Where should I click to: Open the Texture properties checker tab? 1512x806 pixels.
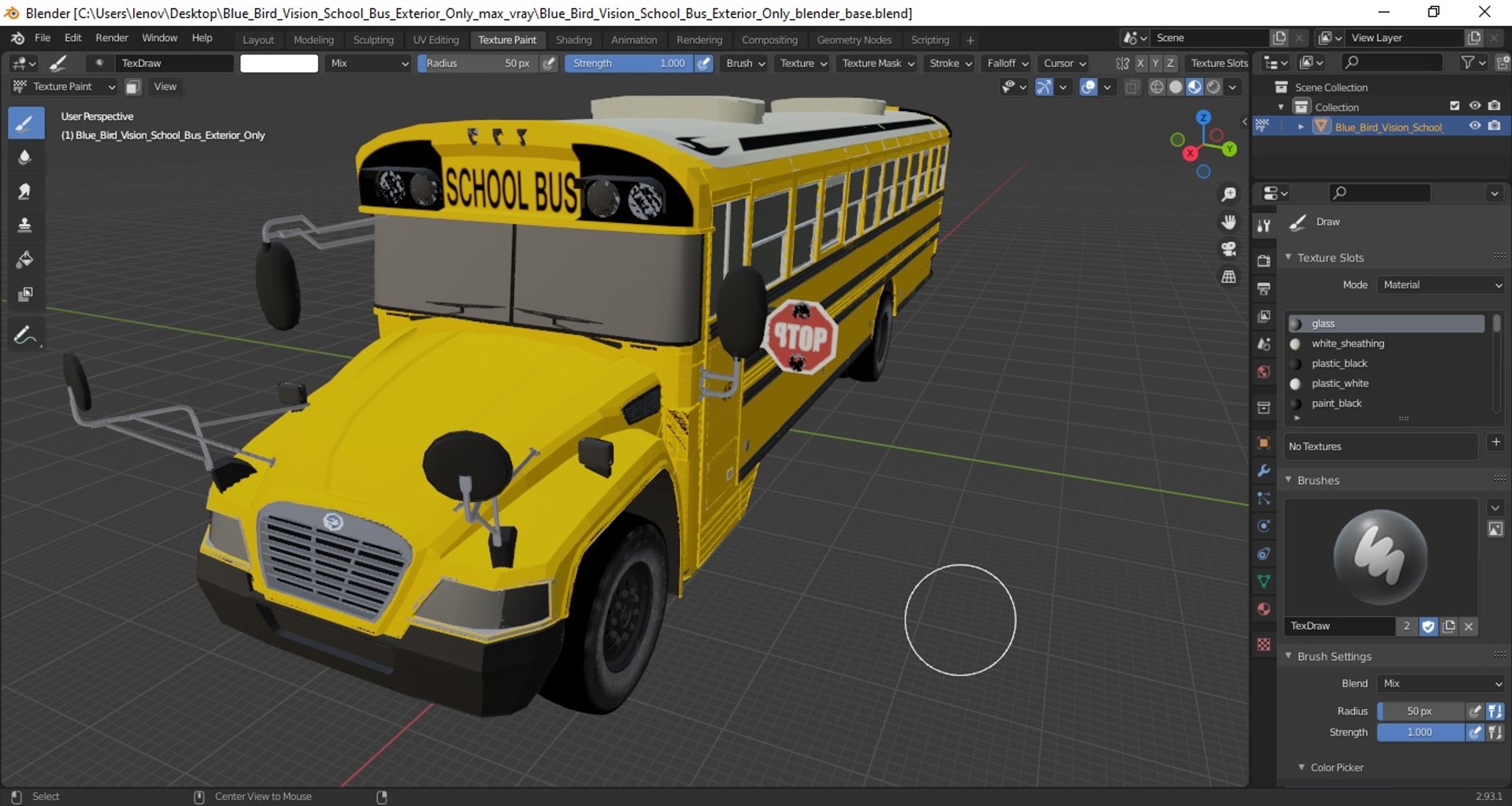(1264, 644)
